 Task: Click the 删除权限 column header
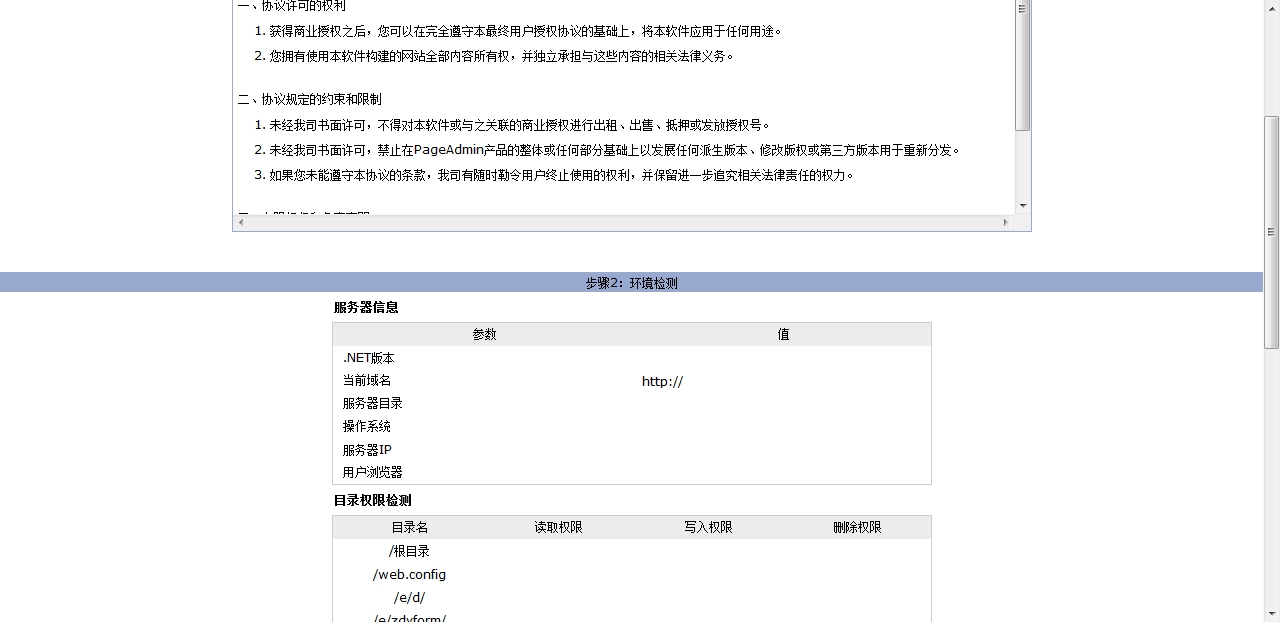click(857, 527)
